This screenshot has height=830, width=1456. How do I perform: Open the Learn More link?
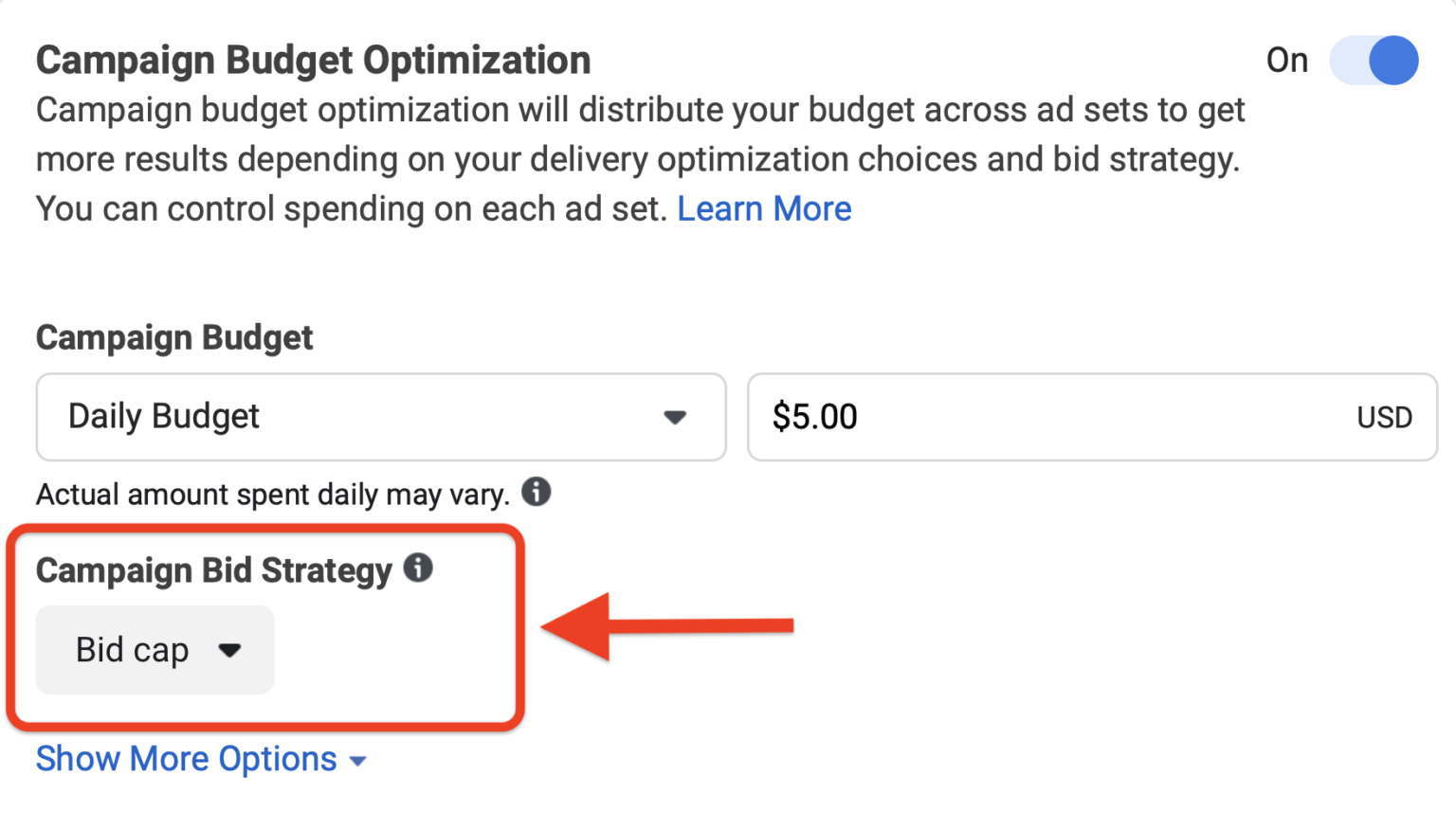[x=764, y=208]
